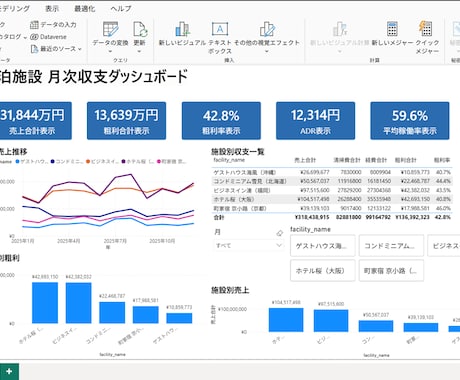
Task: Click the Dataverse source icon
Action: coord(34,37)
